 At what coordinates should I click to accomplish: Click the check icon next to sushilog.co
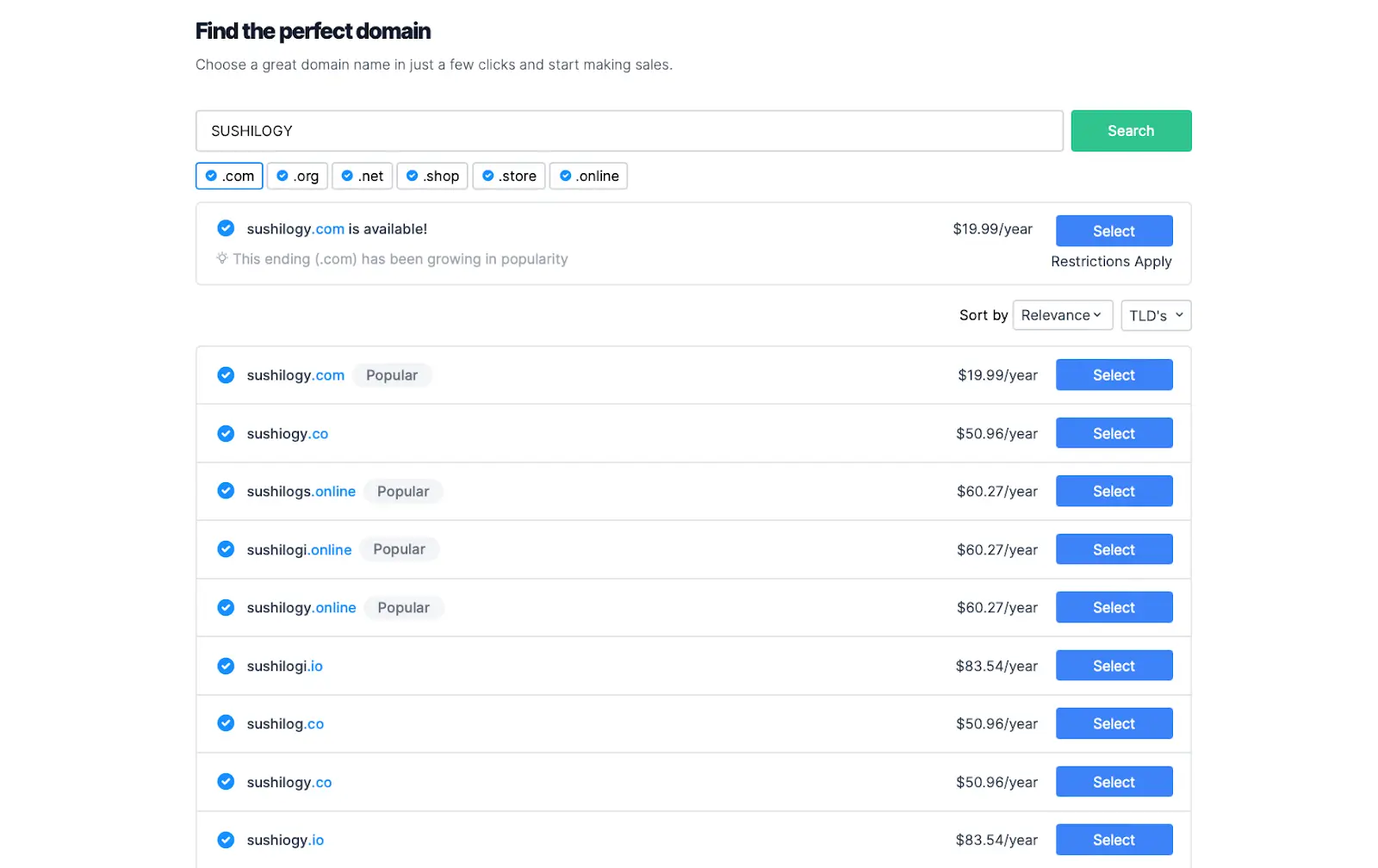pyautogui.click(x=226, y=723)
